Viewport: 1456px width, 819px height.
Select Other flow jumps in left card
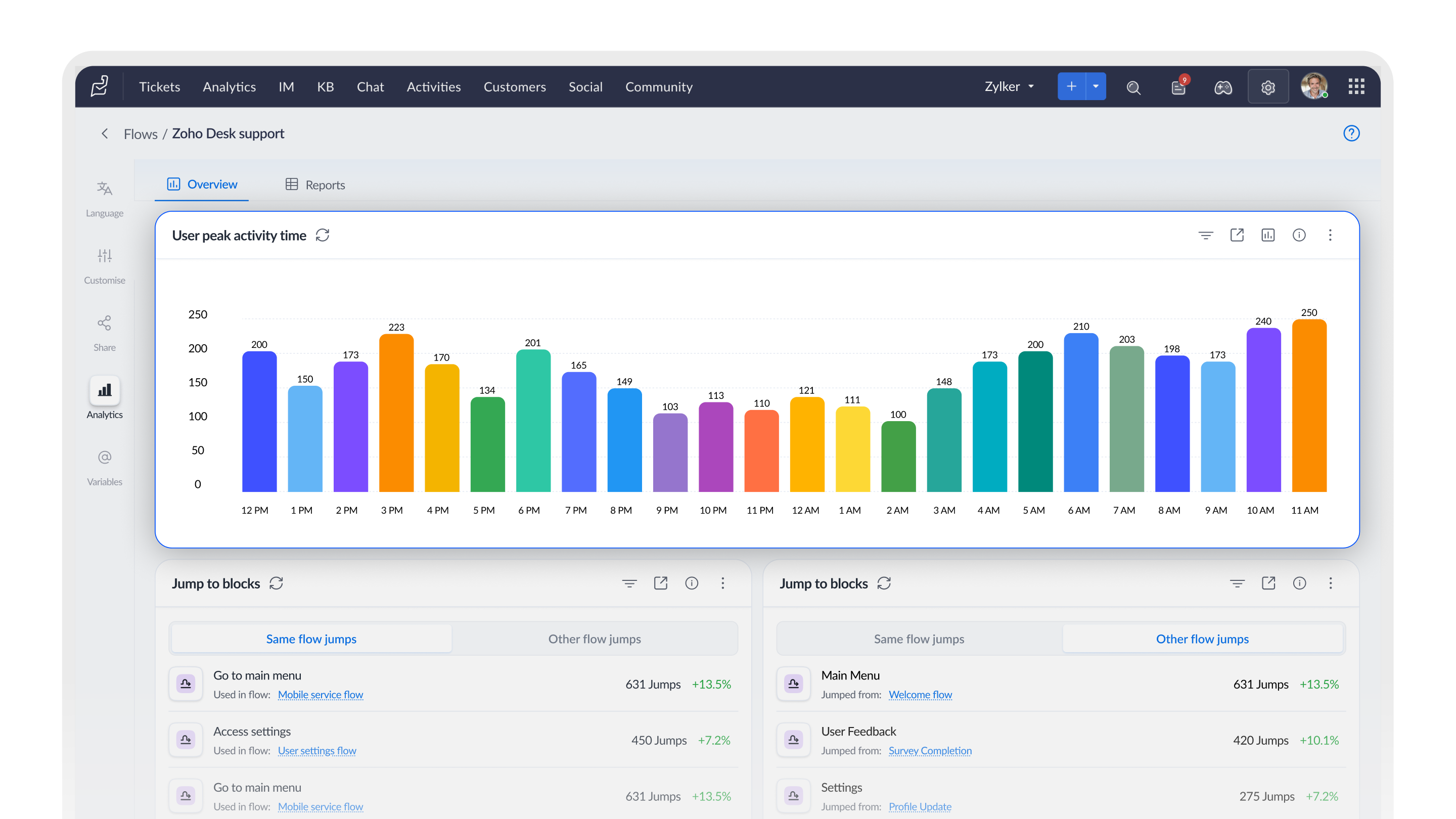tap(595, 639)
